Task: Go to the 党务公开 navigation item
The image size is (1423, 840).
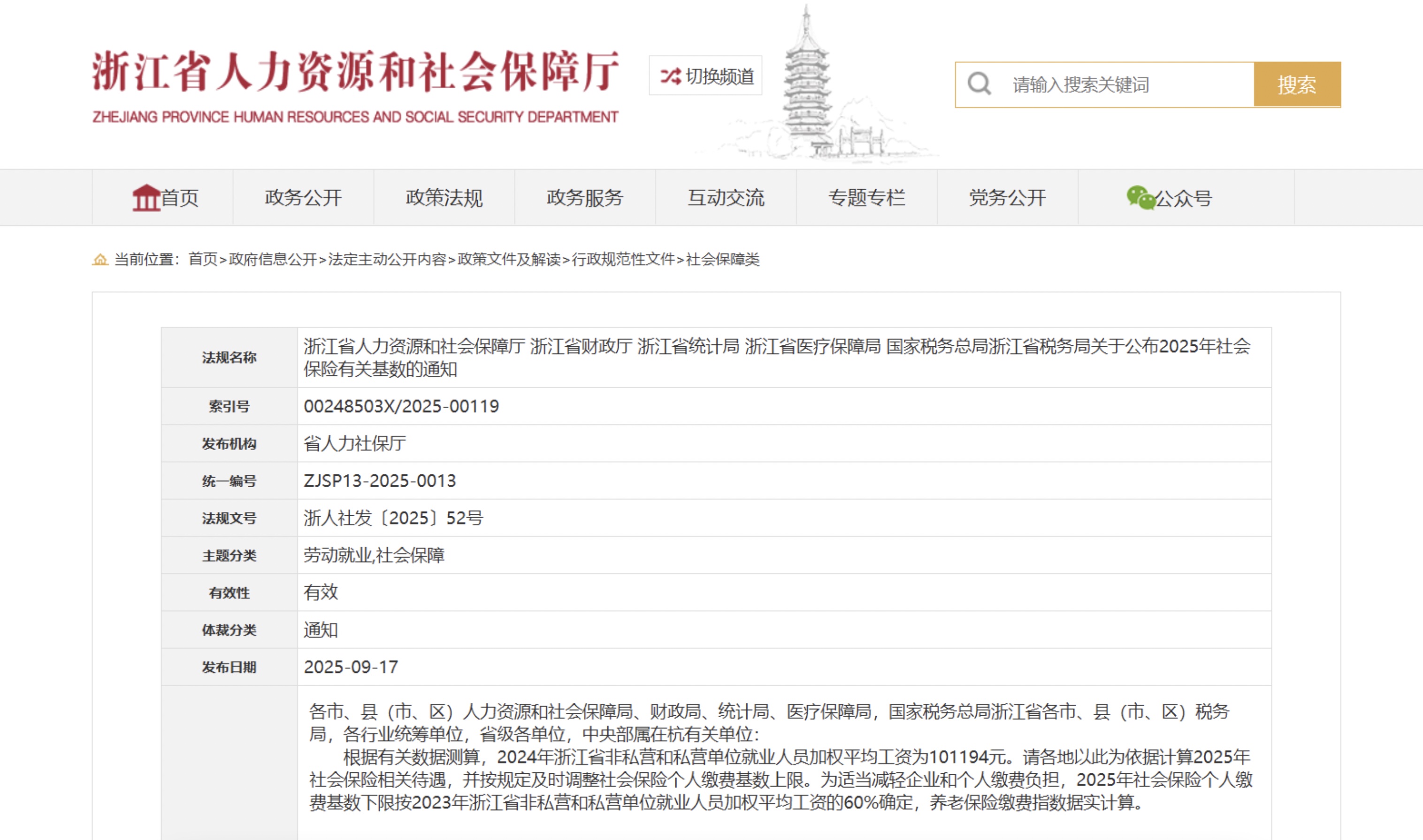Action: (1008, 198)
